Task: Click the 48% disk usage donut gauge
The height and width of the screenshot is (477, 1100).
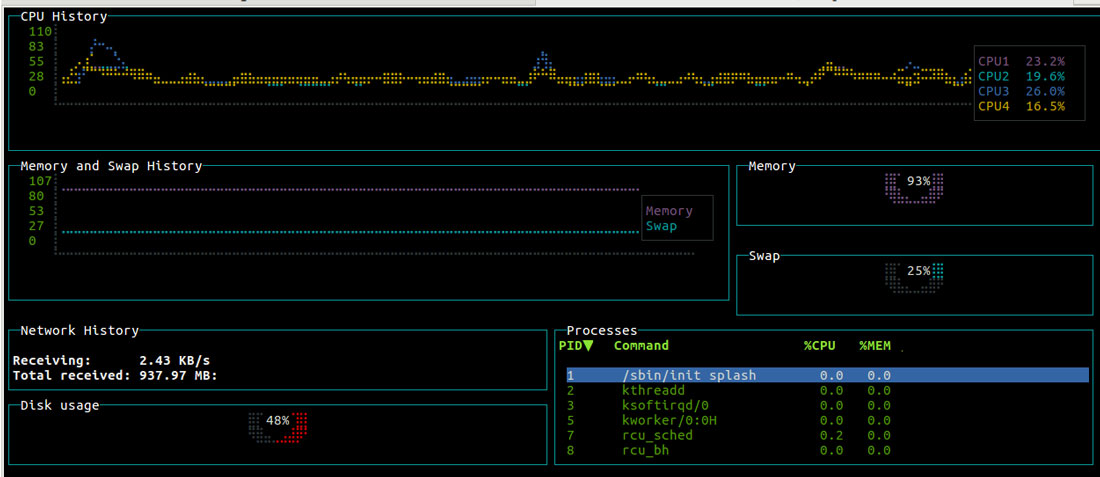Action: (279, 427)
